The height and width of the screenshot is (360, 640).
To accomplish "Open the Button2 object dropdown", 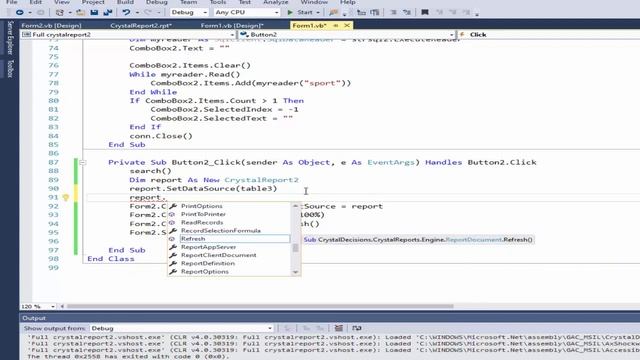I will pyautogui.click(x=347, y=35).
